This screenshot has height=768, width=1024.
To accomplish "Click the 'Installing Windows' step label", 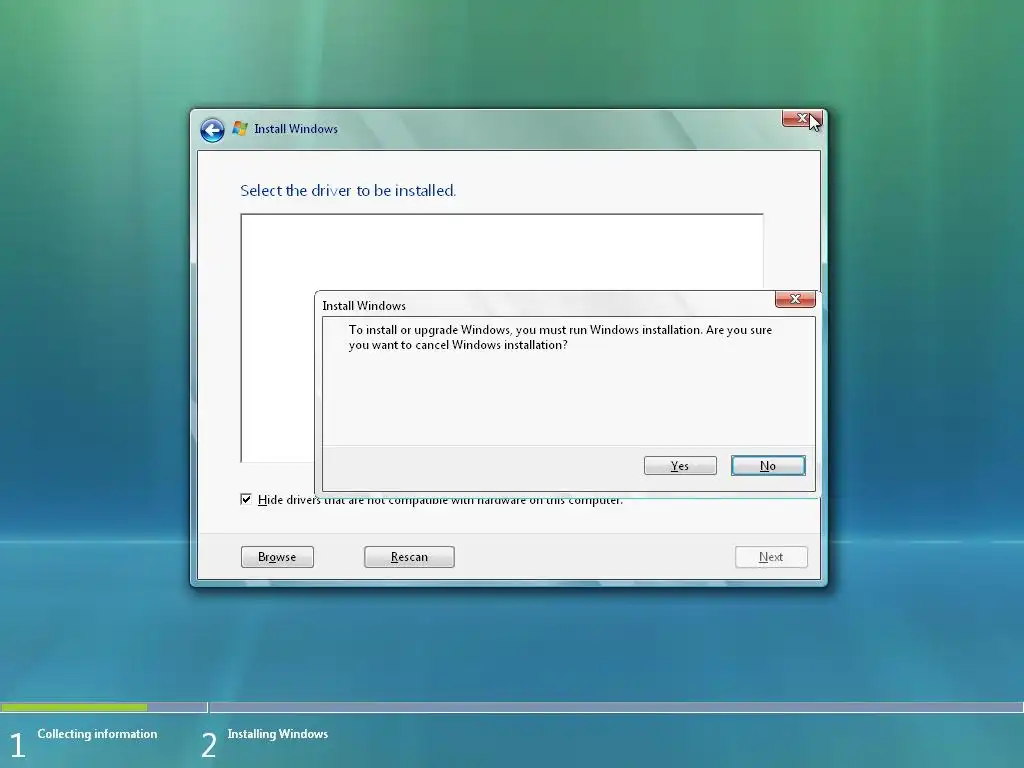I will (x=278, y=734).
